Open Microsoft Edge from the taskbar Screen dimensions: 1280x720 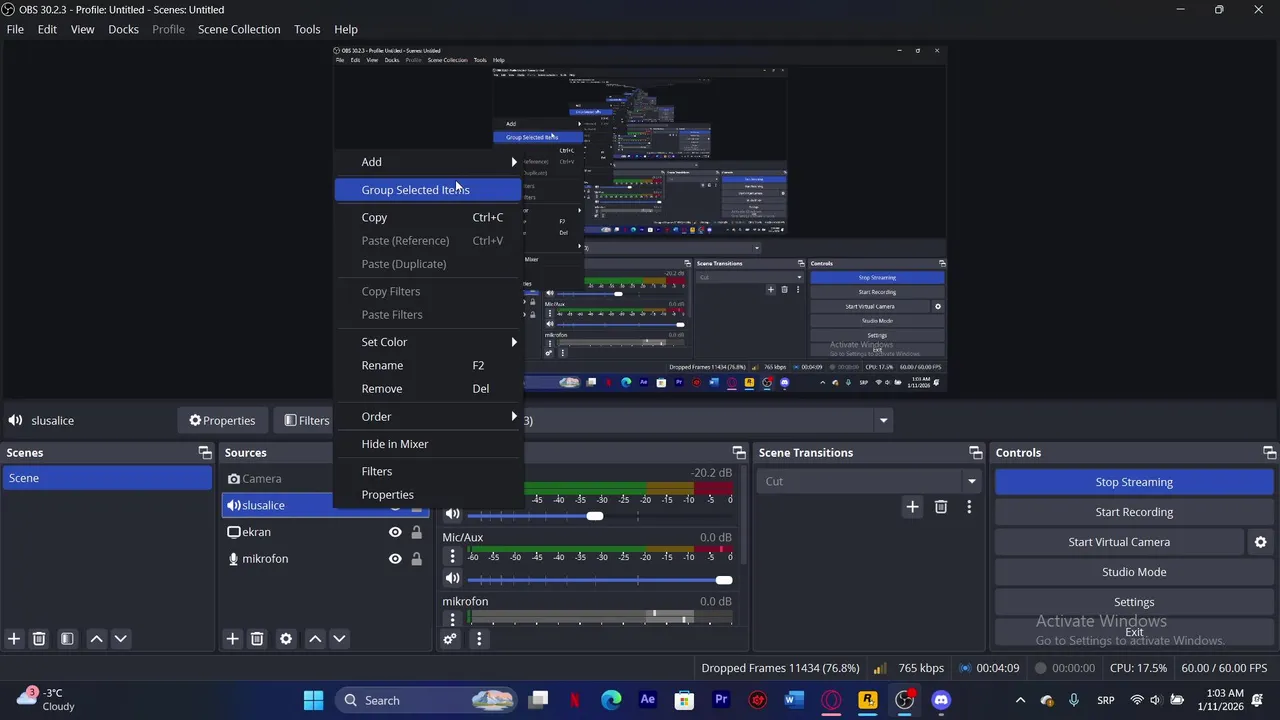[x=611, y=700]
